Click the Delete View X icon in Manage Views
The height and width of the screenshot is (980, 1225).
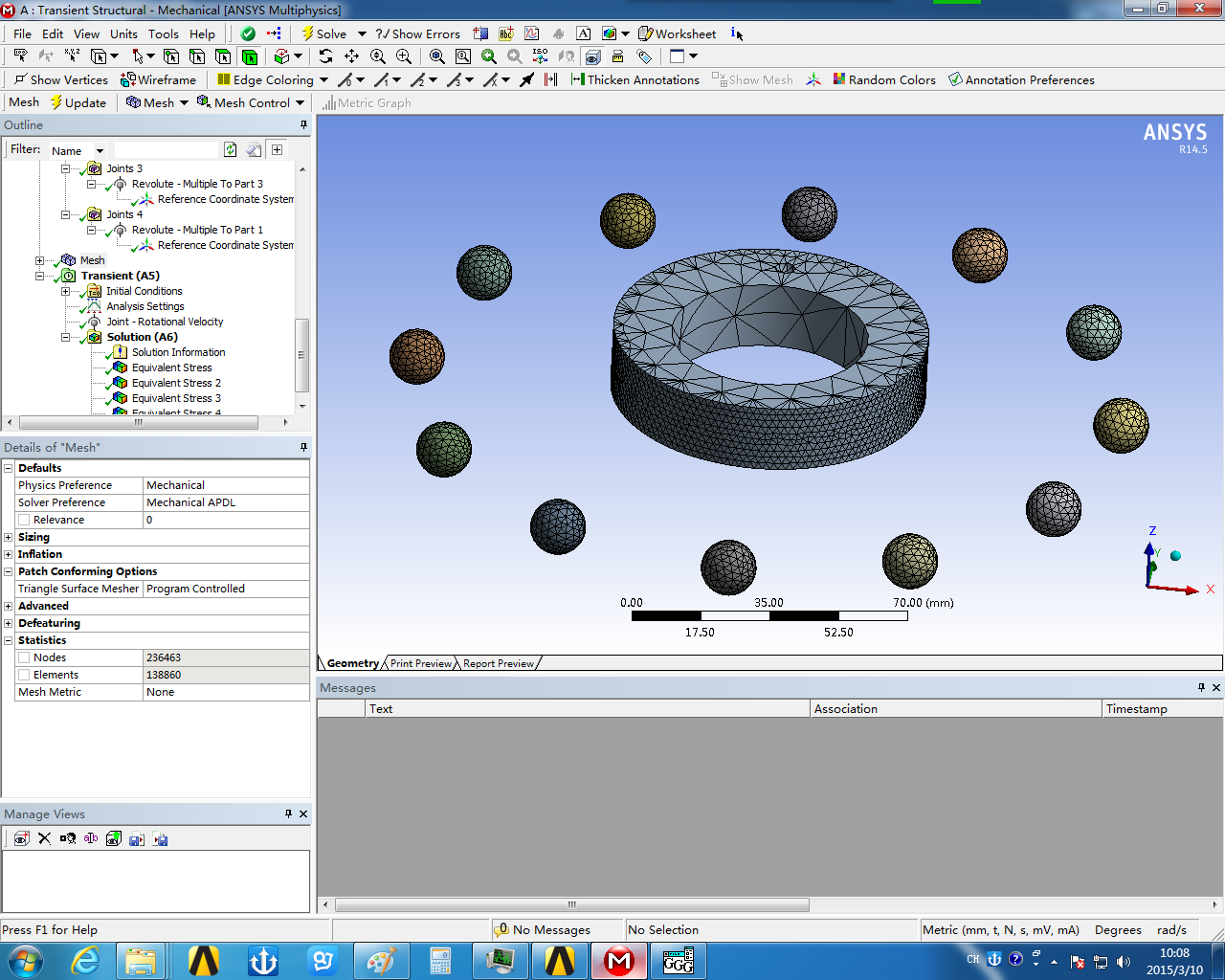click(44, 838)
